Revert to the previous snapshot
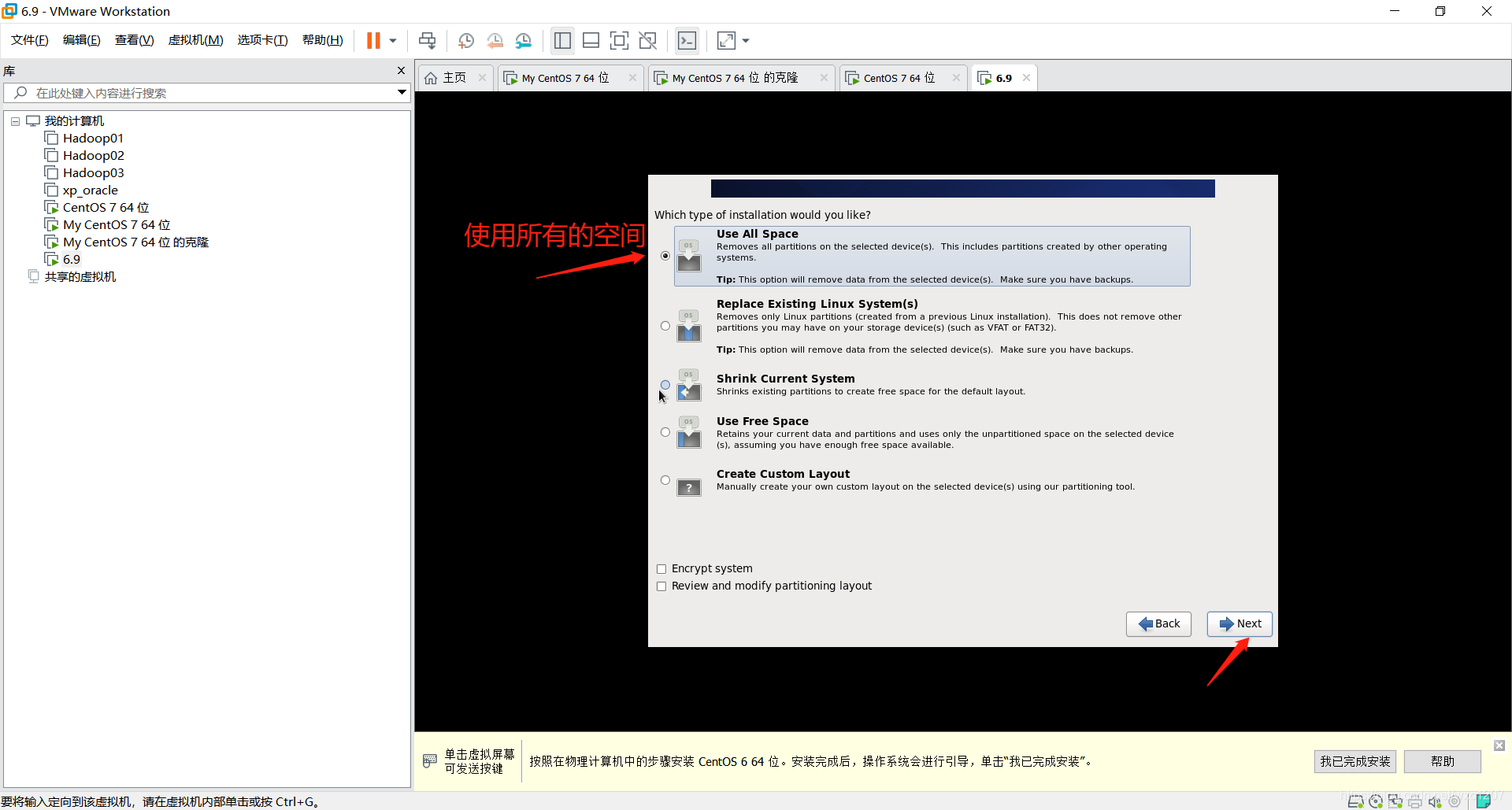 495,40
